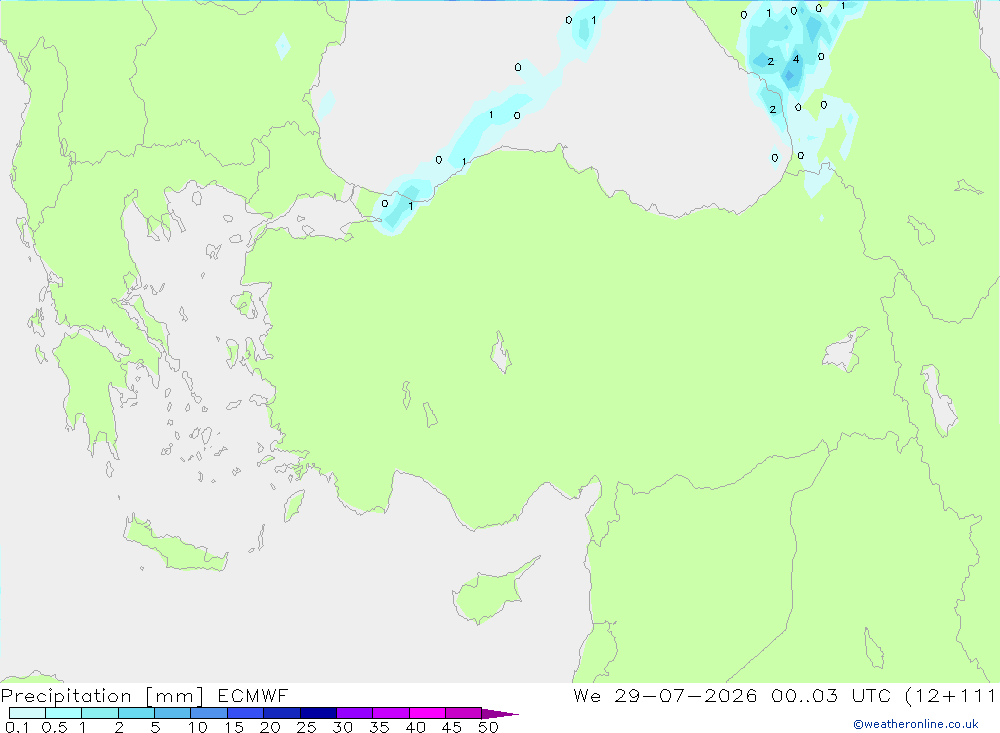Click the '00..03 UTC' time text
This screenshot has width=1000, height=733.
coord(831,695)
